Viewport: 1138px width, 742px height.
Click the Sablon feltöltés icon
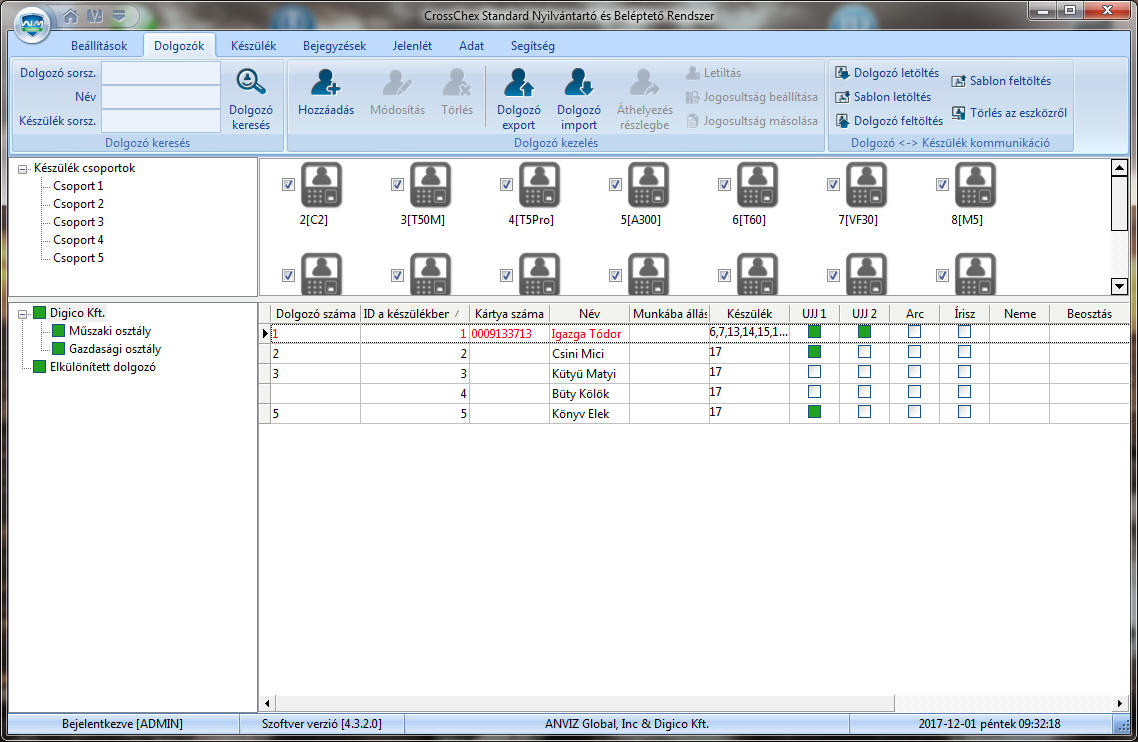959,81
